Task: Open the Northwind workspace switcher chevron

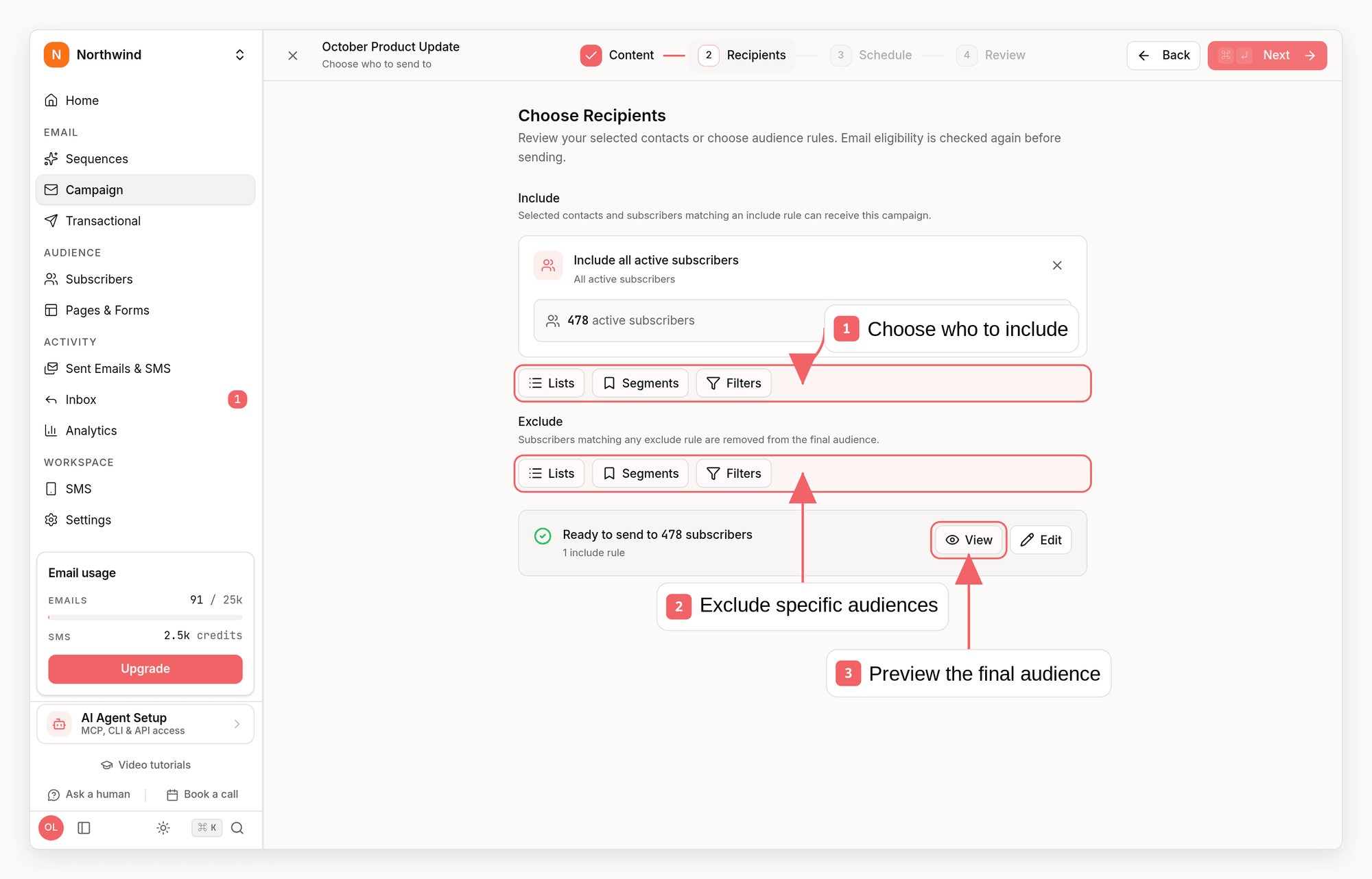Action: [239, 55]
